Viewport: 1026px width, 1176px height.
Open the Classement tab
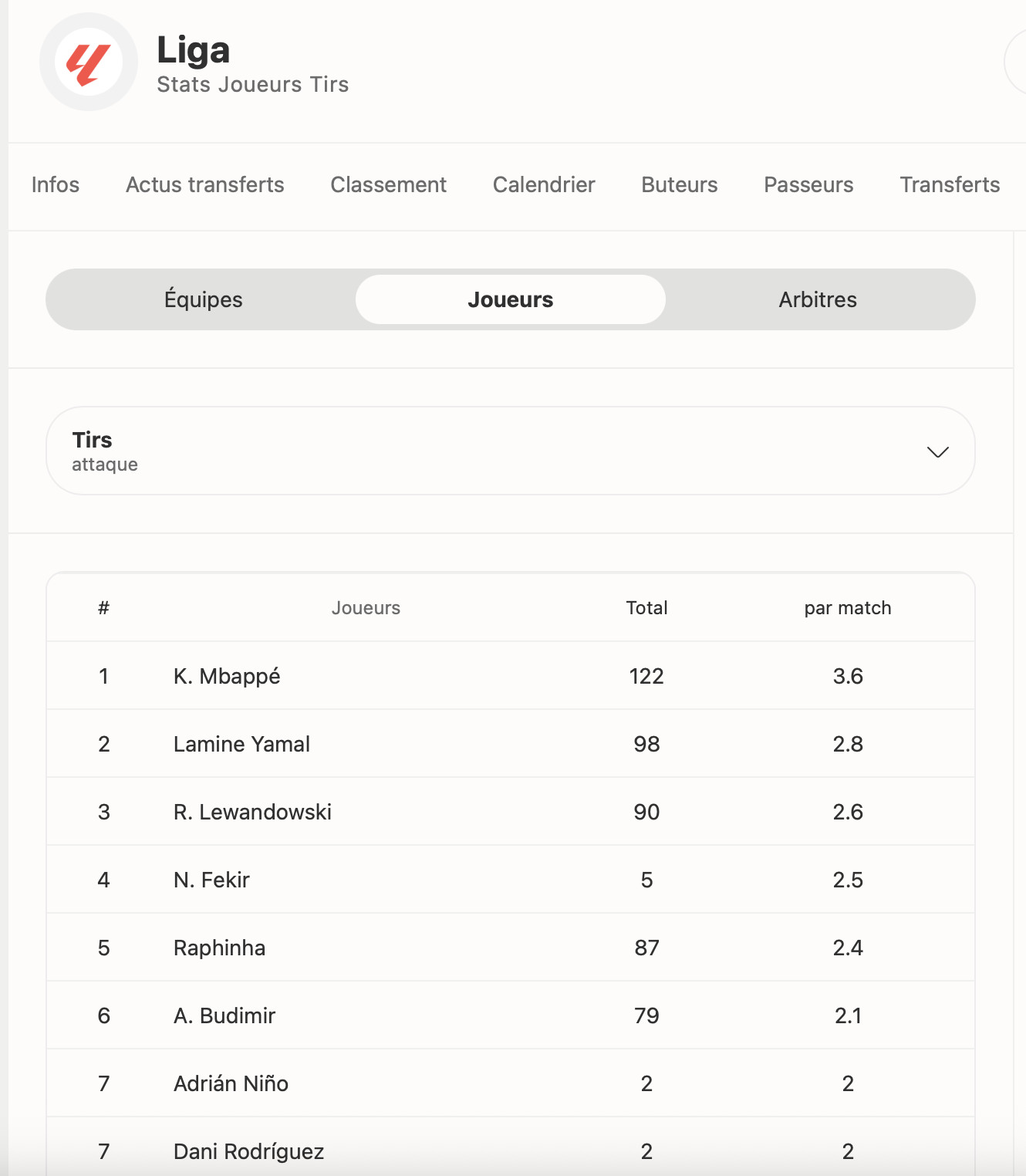(x=389, y=185)
